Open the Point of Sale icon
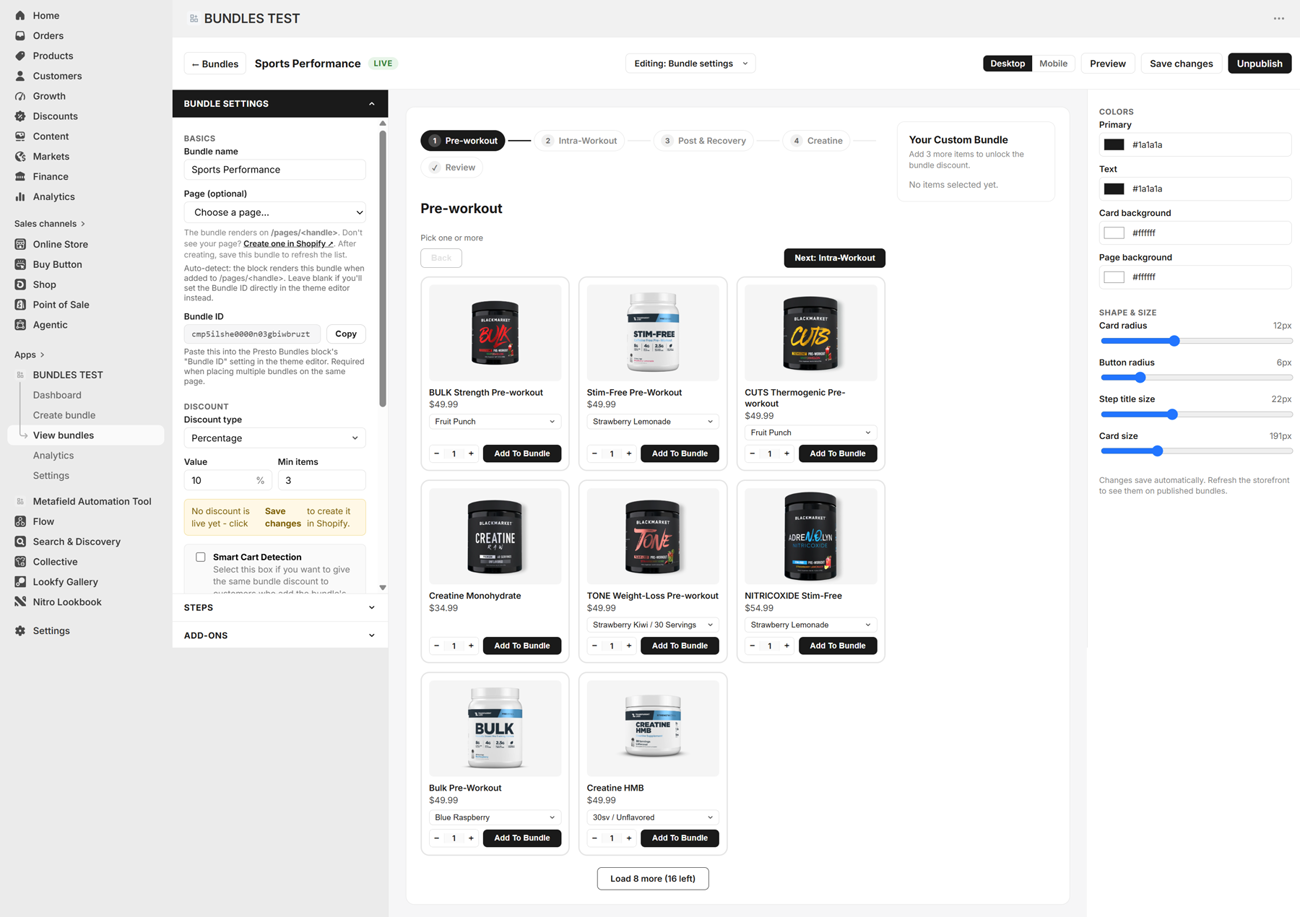This screenshot has height=917, width=1300. [20, 304]
